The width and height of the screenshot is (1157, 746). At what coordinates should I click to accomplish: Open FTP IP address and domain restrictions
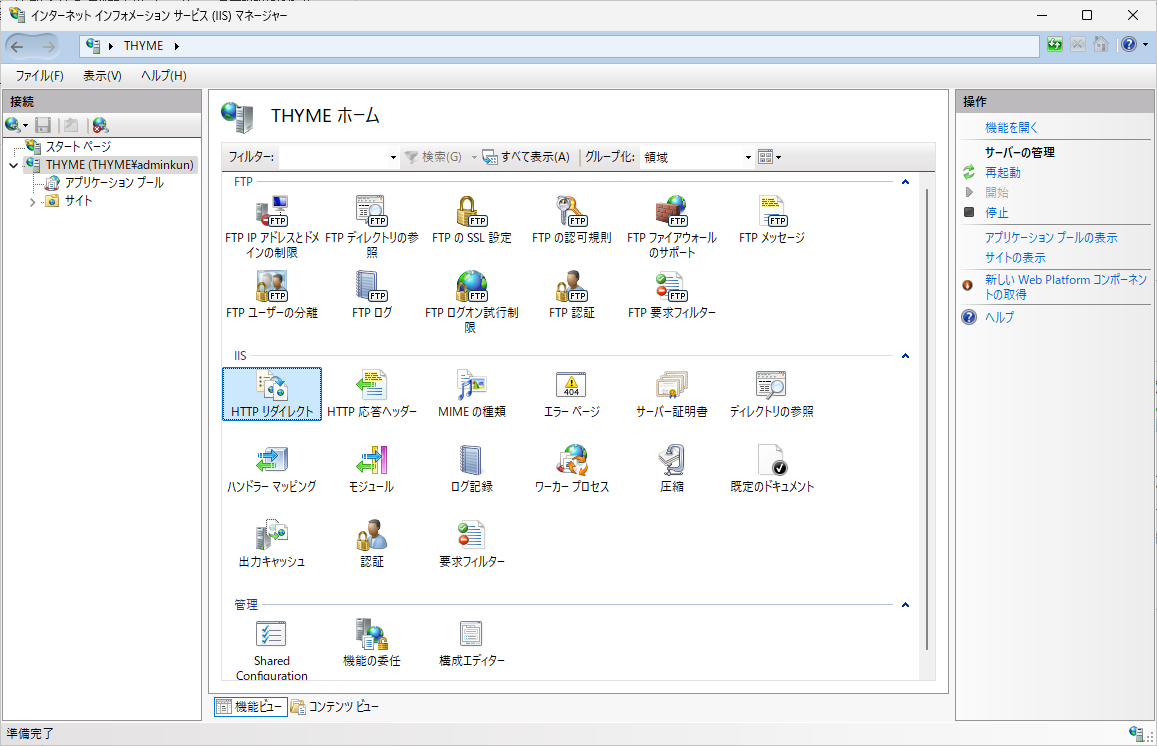point(272,227)
